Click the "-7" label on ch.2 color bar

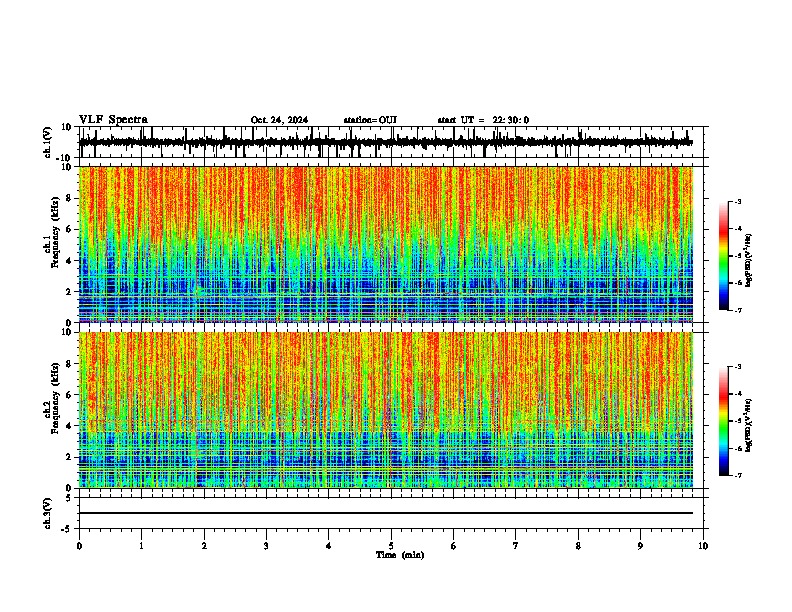click(737, 476)
